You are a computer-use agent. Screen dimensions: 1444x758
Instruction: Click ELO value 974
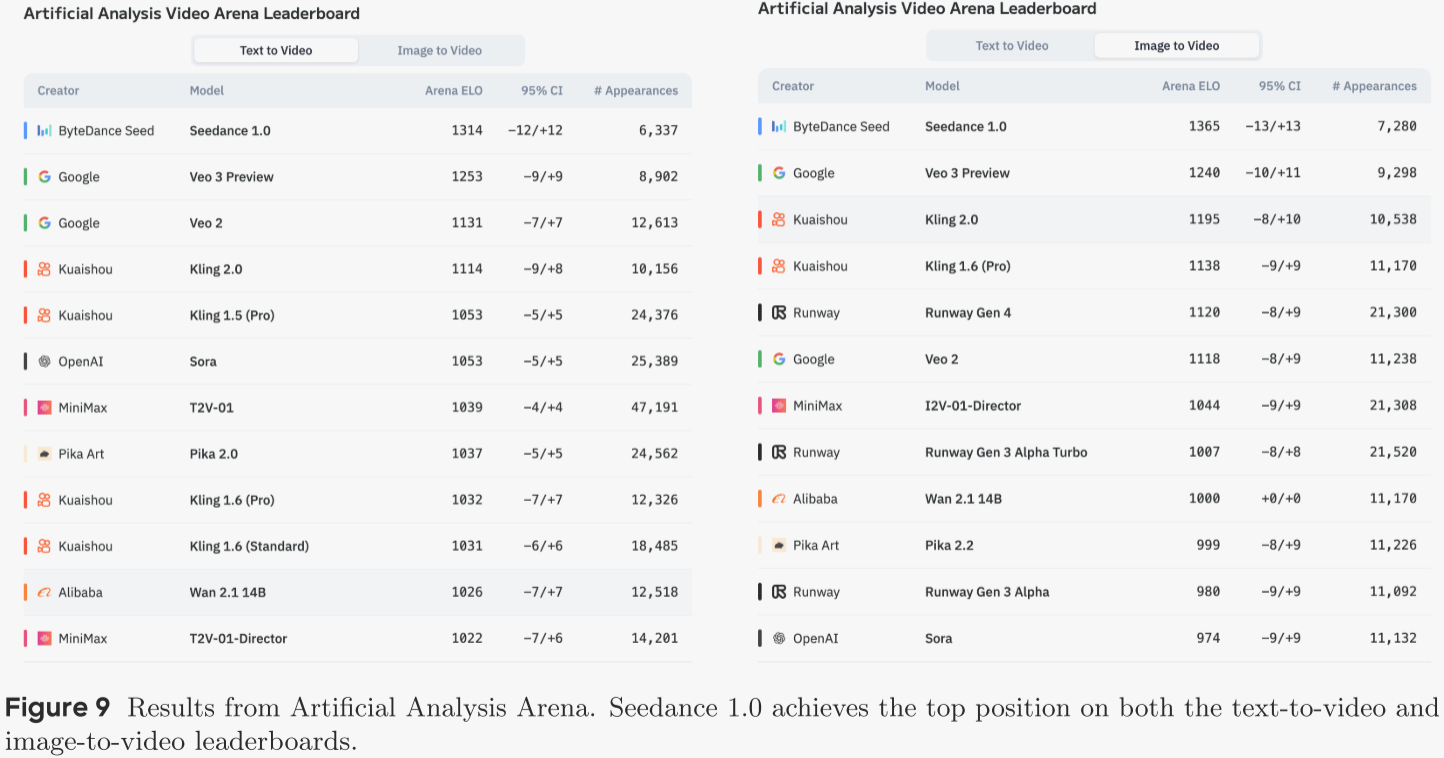point(1208,638)
